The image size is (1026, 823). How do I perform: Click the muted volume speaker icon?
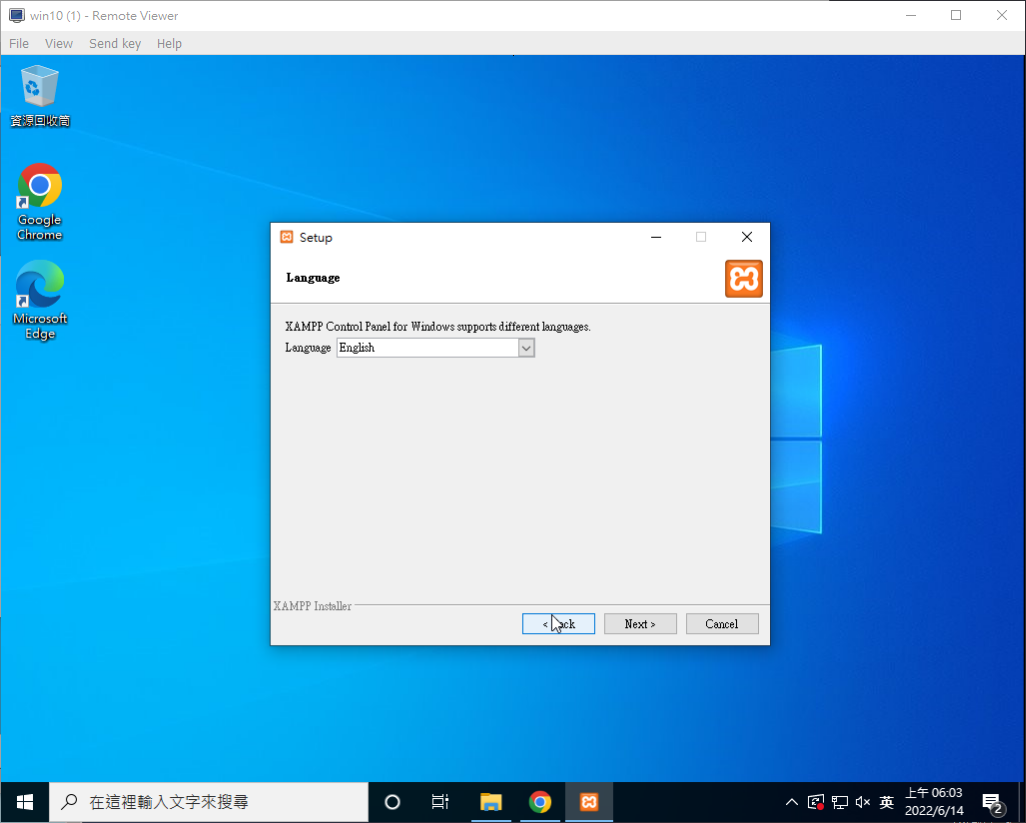coord(863,802)
